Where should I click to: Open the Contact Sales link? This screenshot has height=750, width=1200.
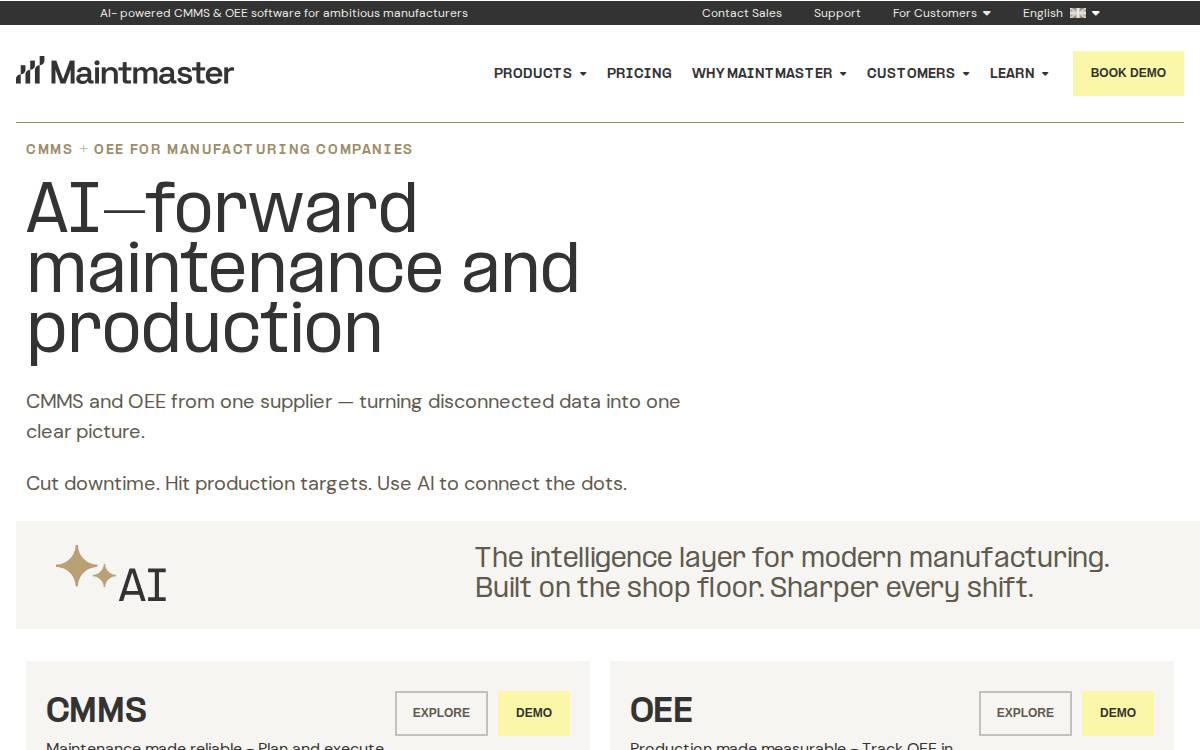[742, 13]
